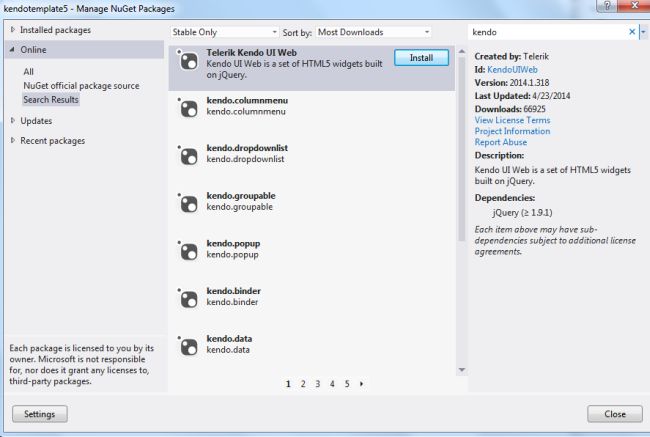Click the kendo.popup package icon
This screenshot has width=650, height=437.
pyautogui.click(x=189, y=252)
